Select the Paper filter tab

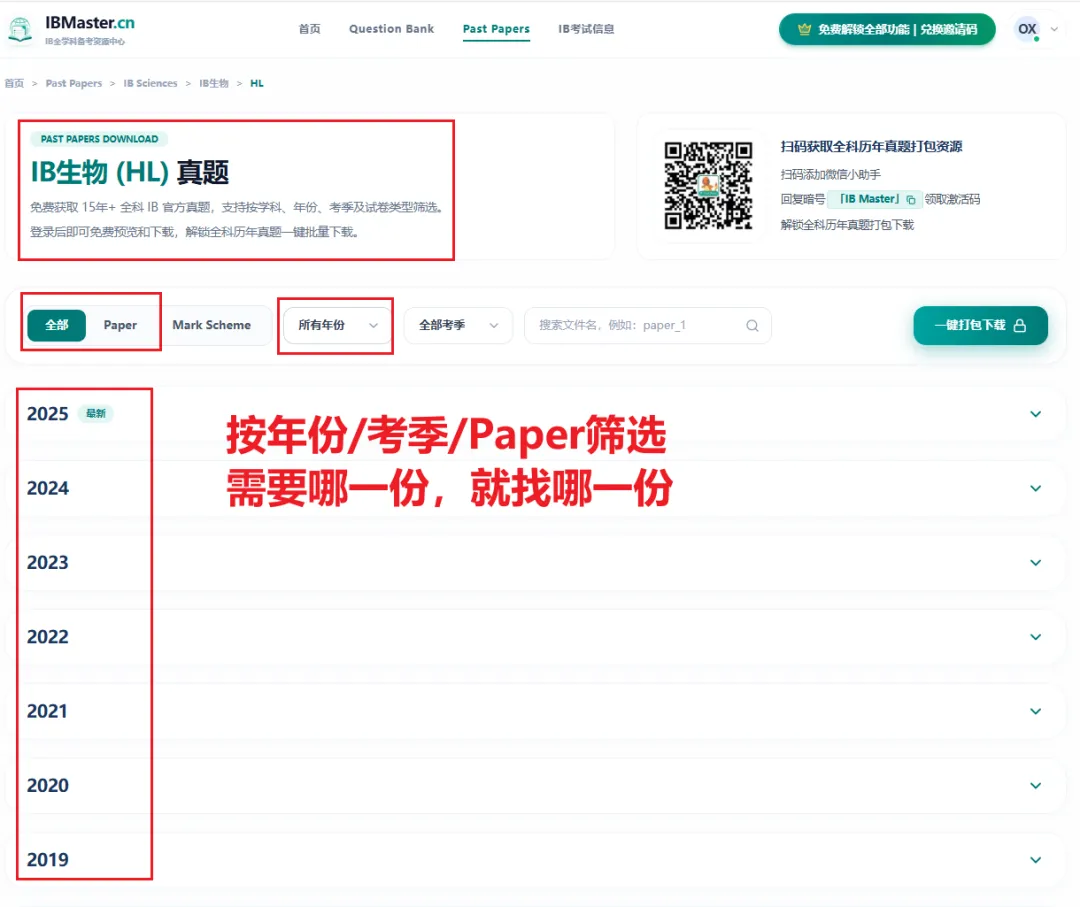tap(120, 325)
